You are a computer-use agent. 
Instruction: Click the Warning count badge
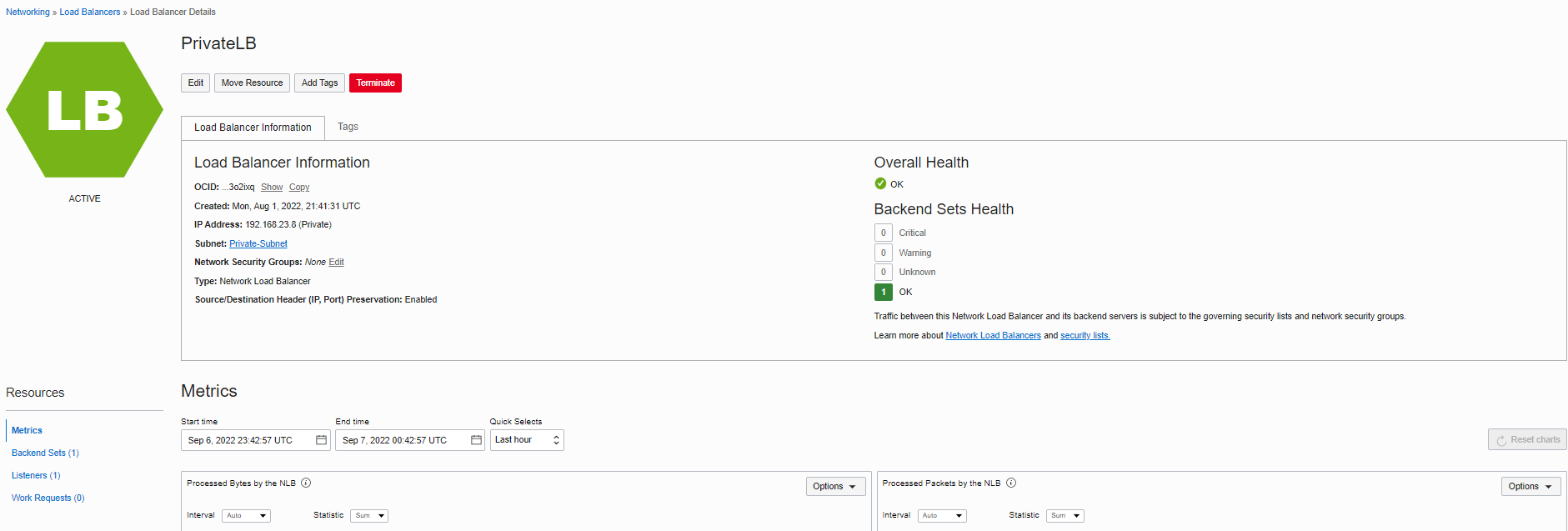click(884, 253)
